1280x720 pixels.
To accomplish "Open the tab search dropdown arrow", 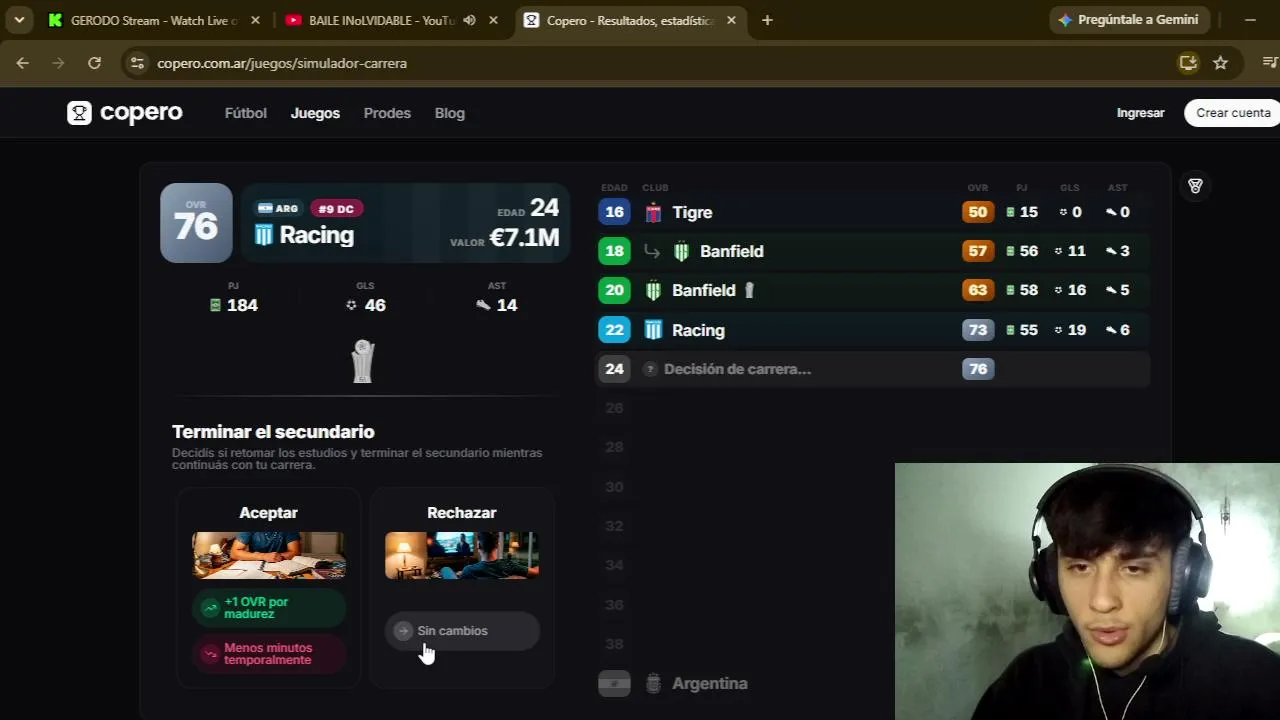I will pos(19,20).
